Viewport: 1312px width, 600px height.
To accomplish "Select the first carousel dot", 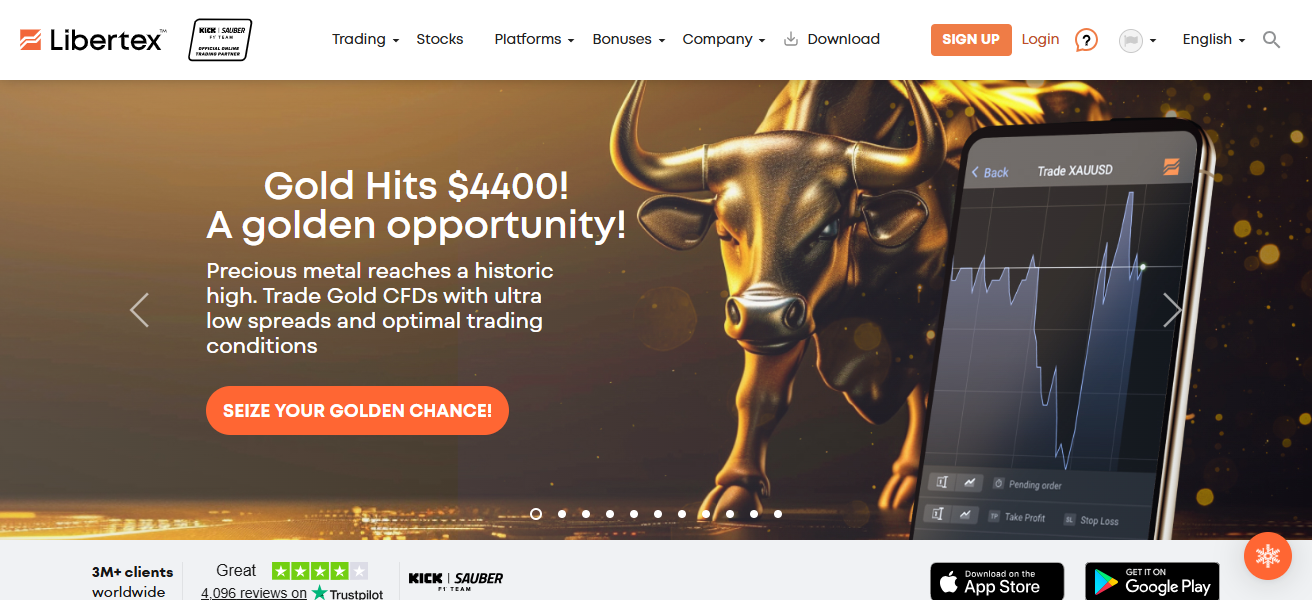I will 536,514.
